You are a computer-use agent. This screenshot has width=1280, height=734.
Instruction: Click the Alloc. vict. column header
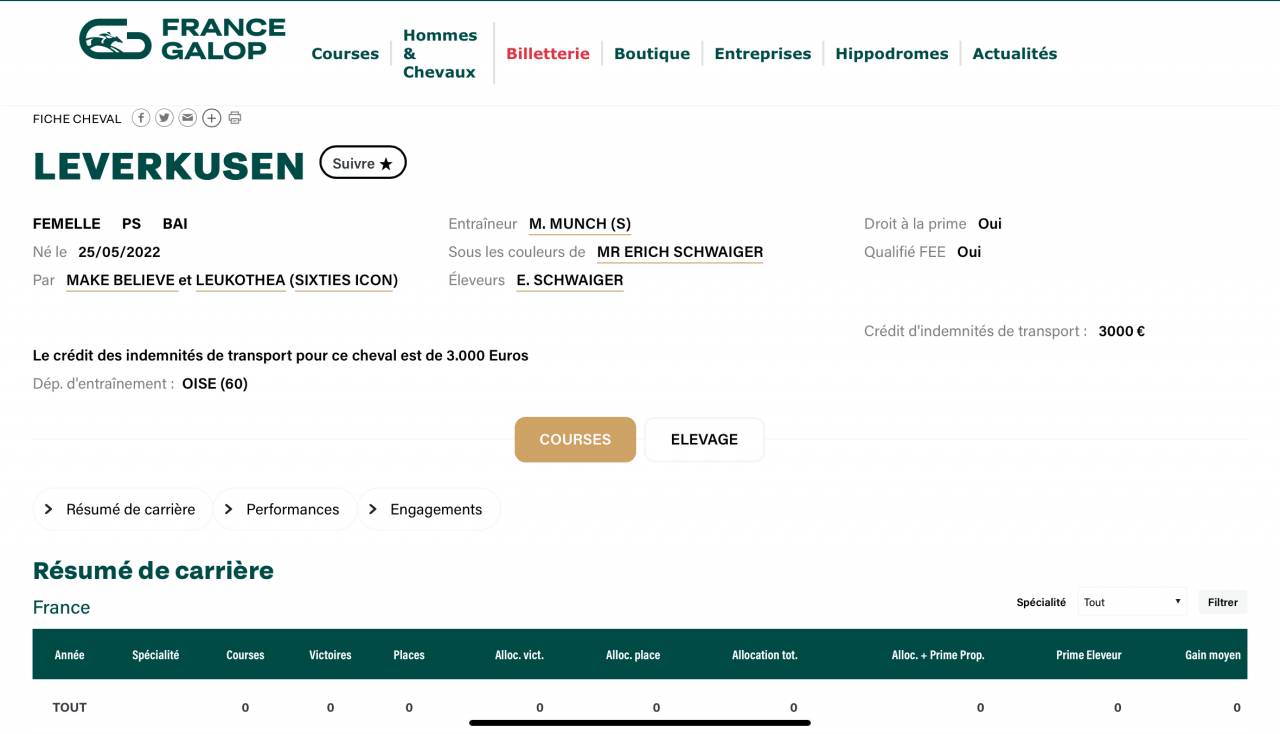(519, 655)
